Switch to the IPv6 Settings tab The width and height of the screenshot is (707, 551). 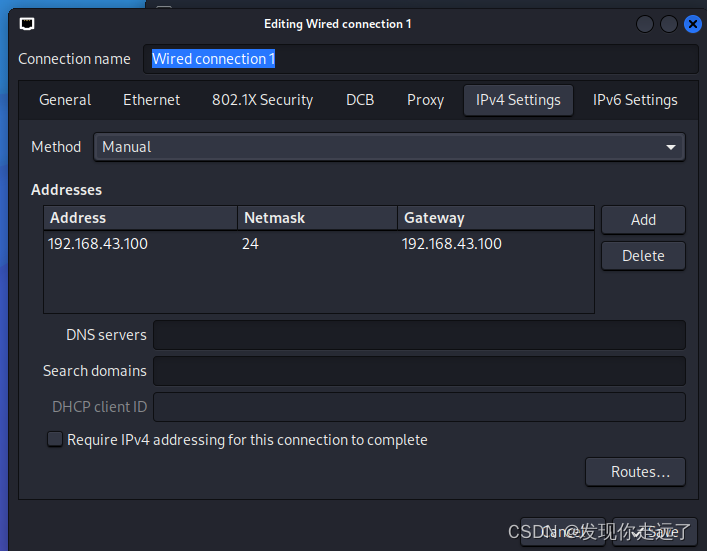tap(635, 100)
